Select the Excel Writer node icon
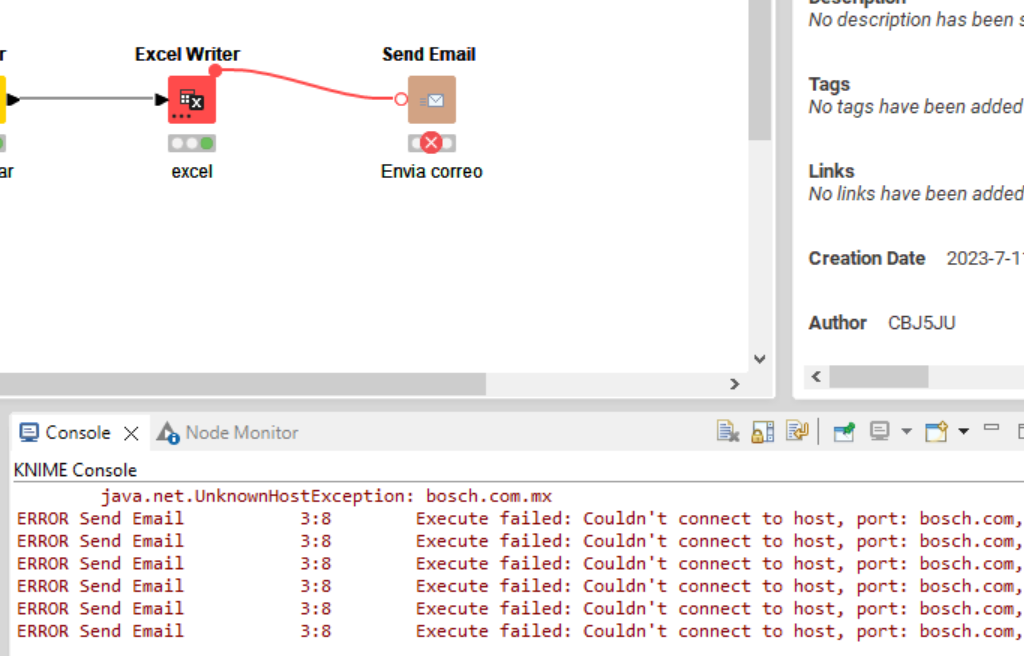 point(192,99)
